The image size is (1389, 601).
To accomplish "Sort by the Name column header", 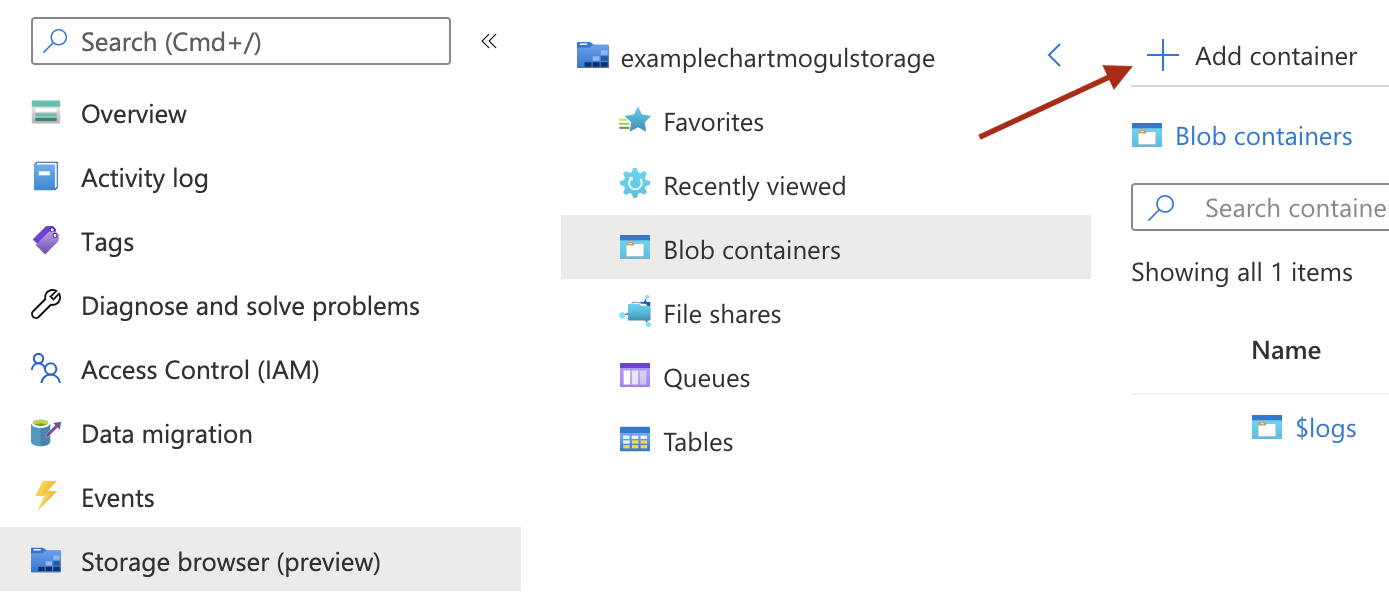I will click(1286, 350).
